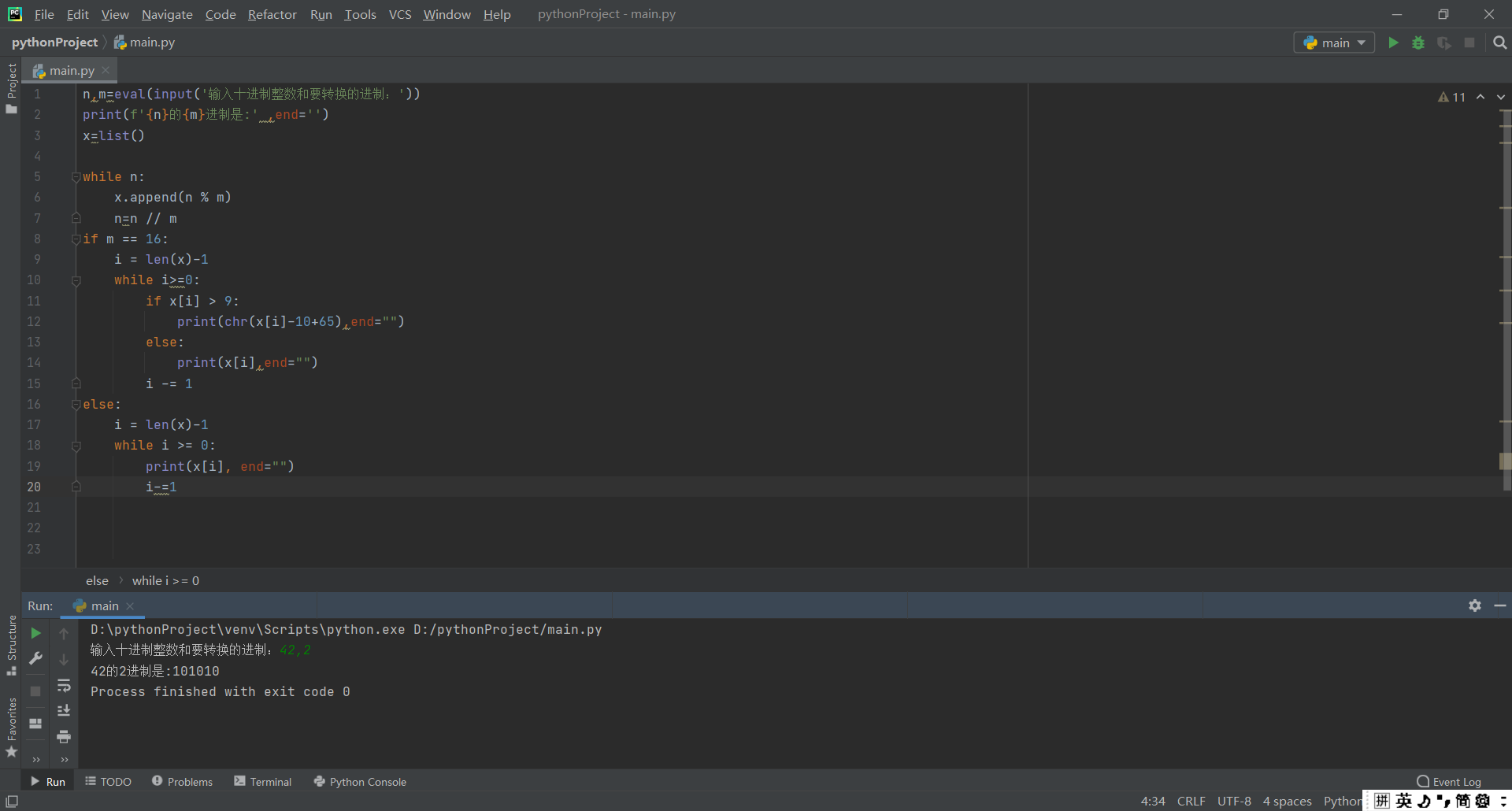
Task: Go to previous highlighted error arrow
Action: click(x=1480, y=97)
